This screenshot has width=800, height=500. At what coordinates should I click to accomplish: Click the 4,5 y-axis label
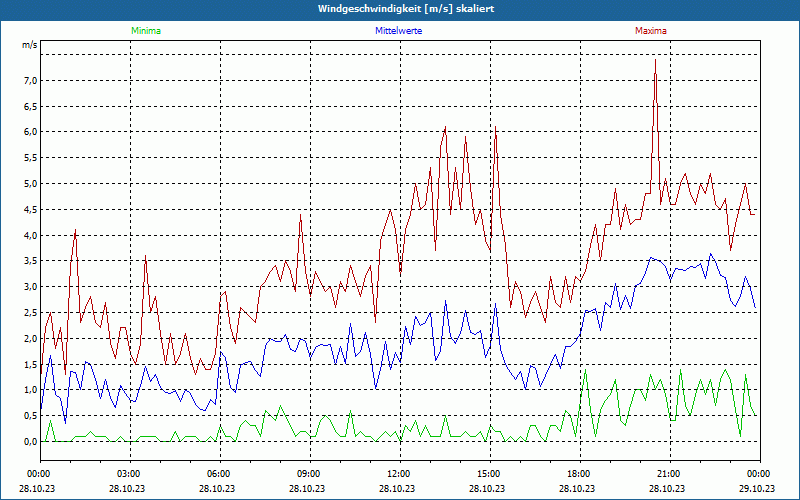[30, 210]
